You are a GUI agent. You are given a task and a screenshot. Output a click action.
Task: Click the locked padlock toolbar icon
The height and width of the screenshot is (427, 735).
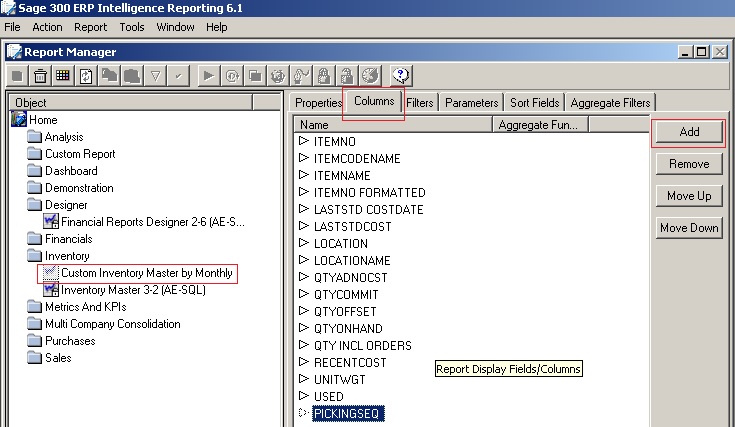(x=324, y=75)
